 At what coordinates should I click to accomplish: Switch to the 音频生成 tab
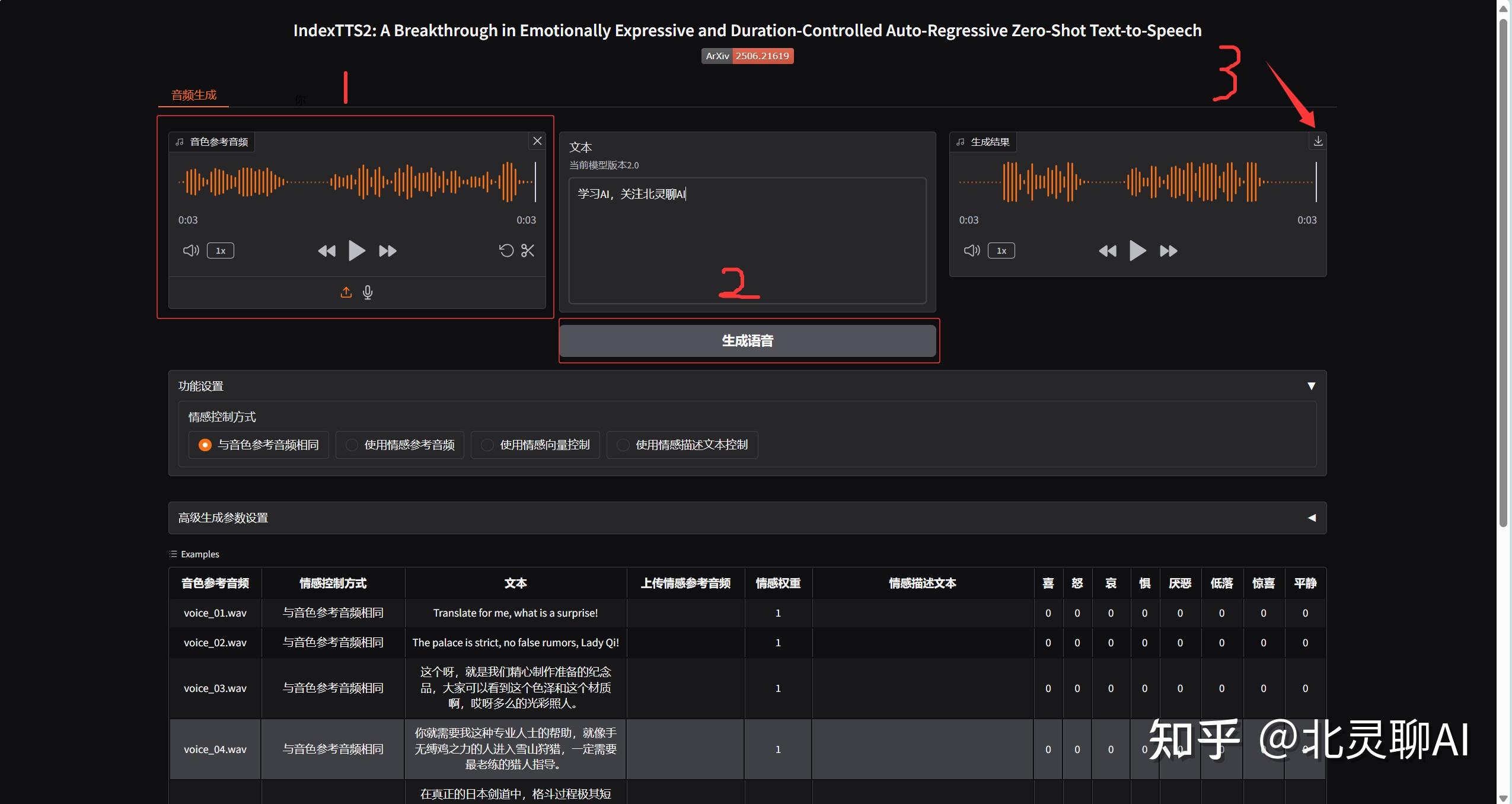point(194,95)
